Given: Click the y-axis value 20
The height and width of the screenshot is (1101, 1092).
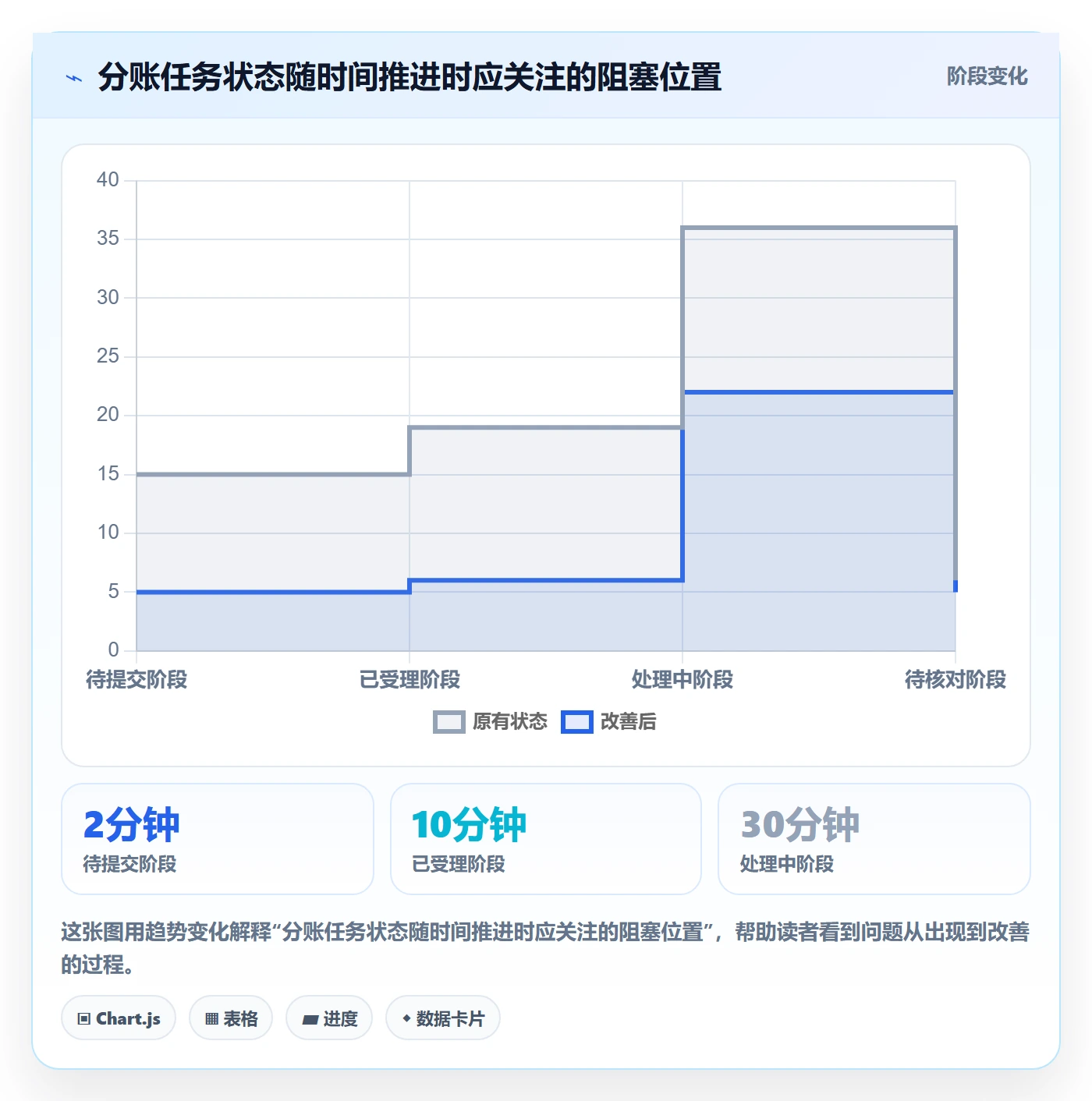Looking at the screenshot, I should 108,415.
